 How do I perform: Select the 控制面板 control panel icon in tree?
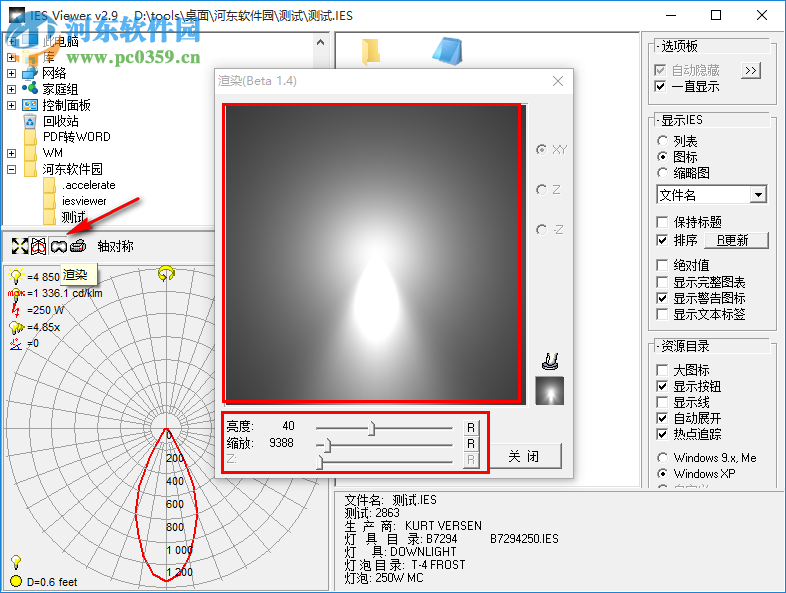point(30,105)
